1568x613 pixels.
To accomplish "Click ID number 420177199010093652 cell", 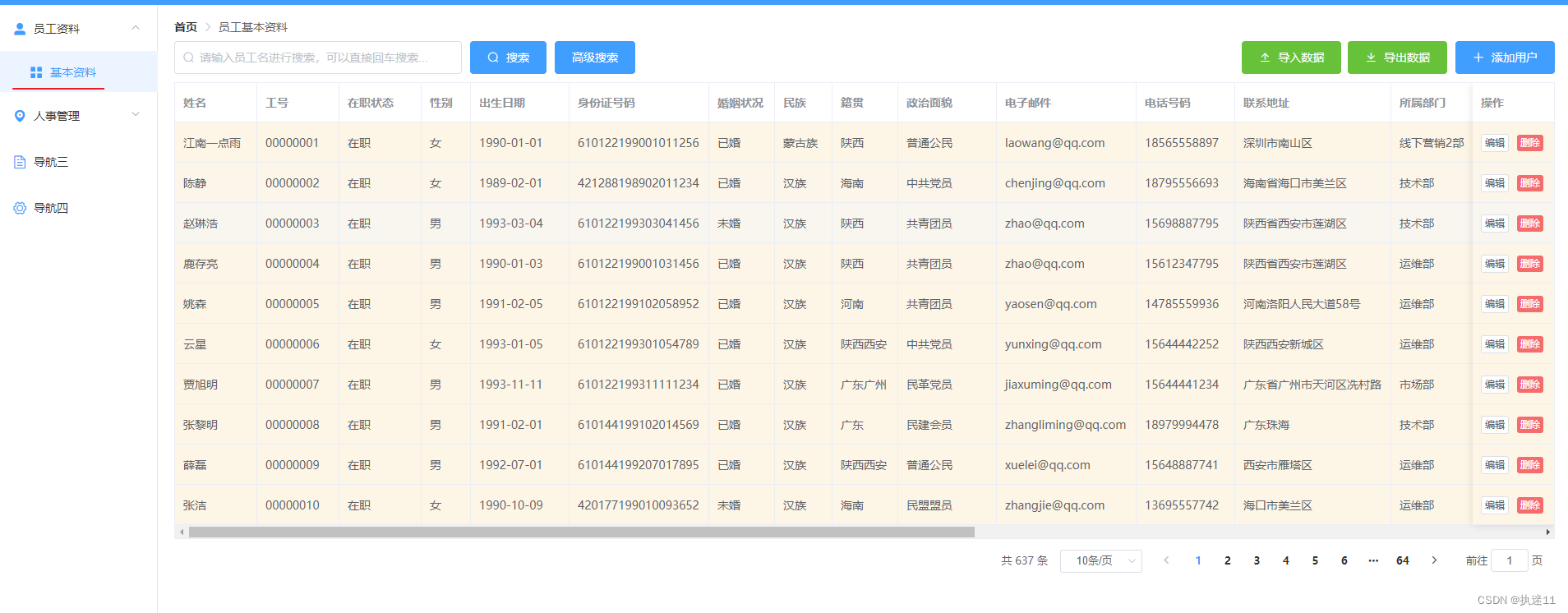I will tap(639, 505).
